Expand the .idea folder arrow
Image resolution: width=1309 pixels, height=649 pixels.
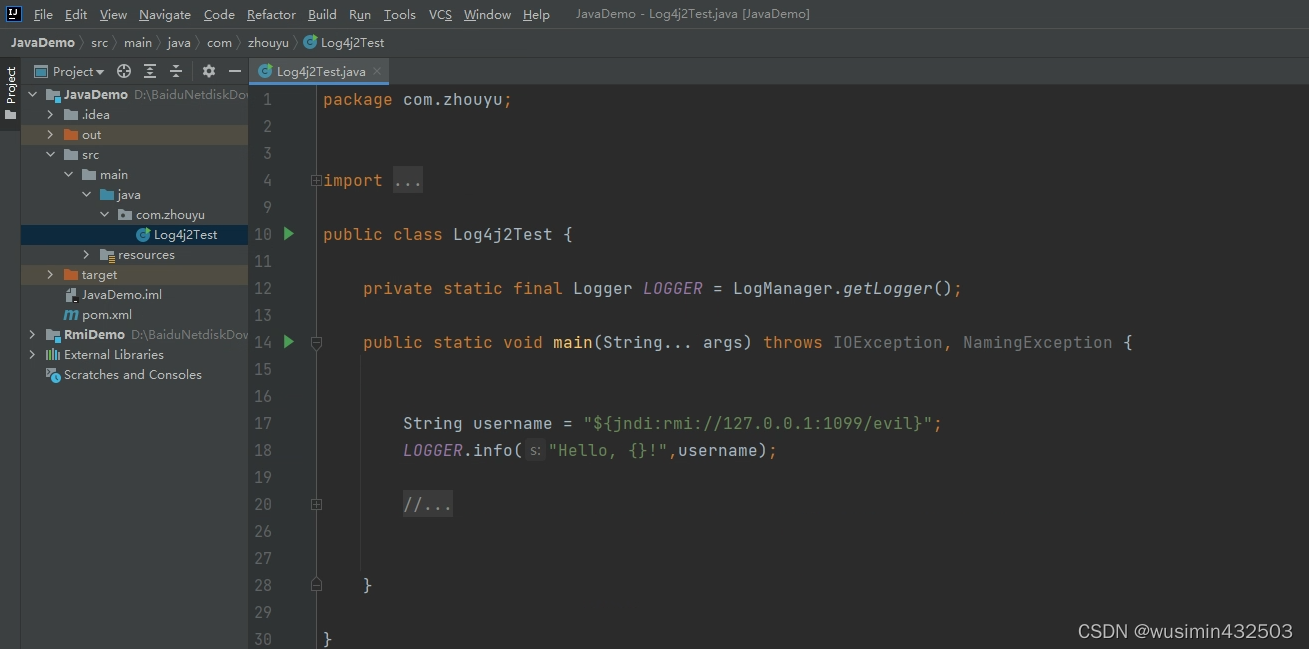[50, 115]
